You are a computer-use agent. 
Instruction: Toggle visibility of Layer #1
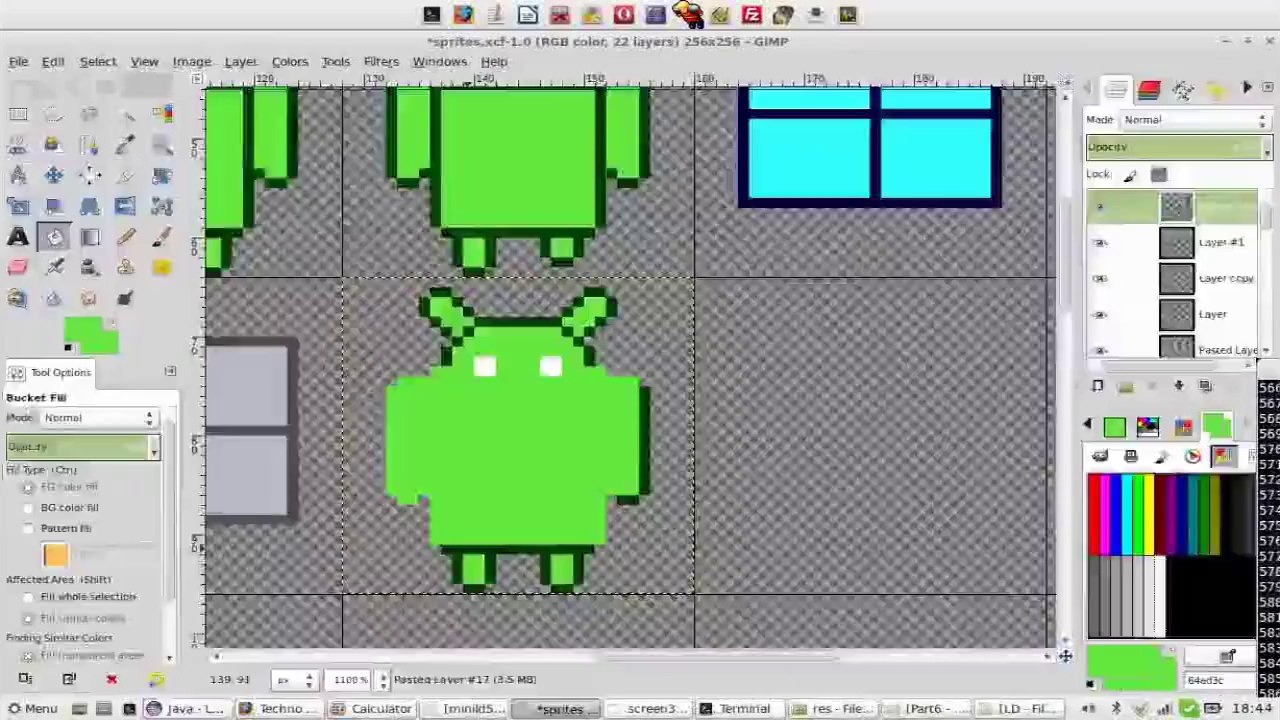coord(1100,243)
